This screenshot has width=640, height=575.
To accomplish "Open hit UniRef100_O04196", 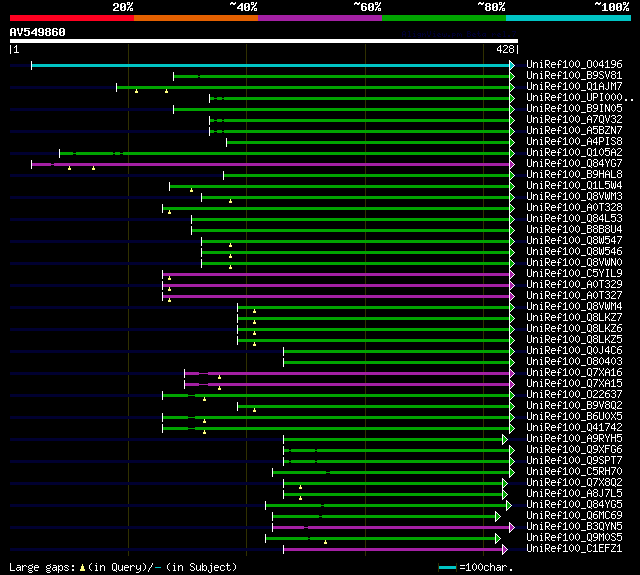I will click(x=574, y=64).
